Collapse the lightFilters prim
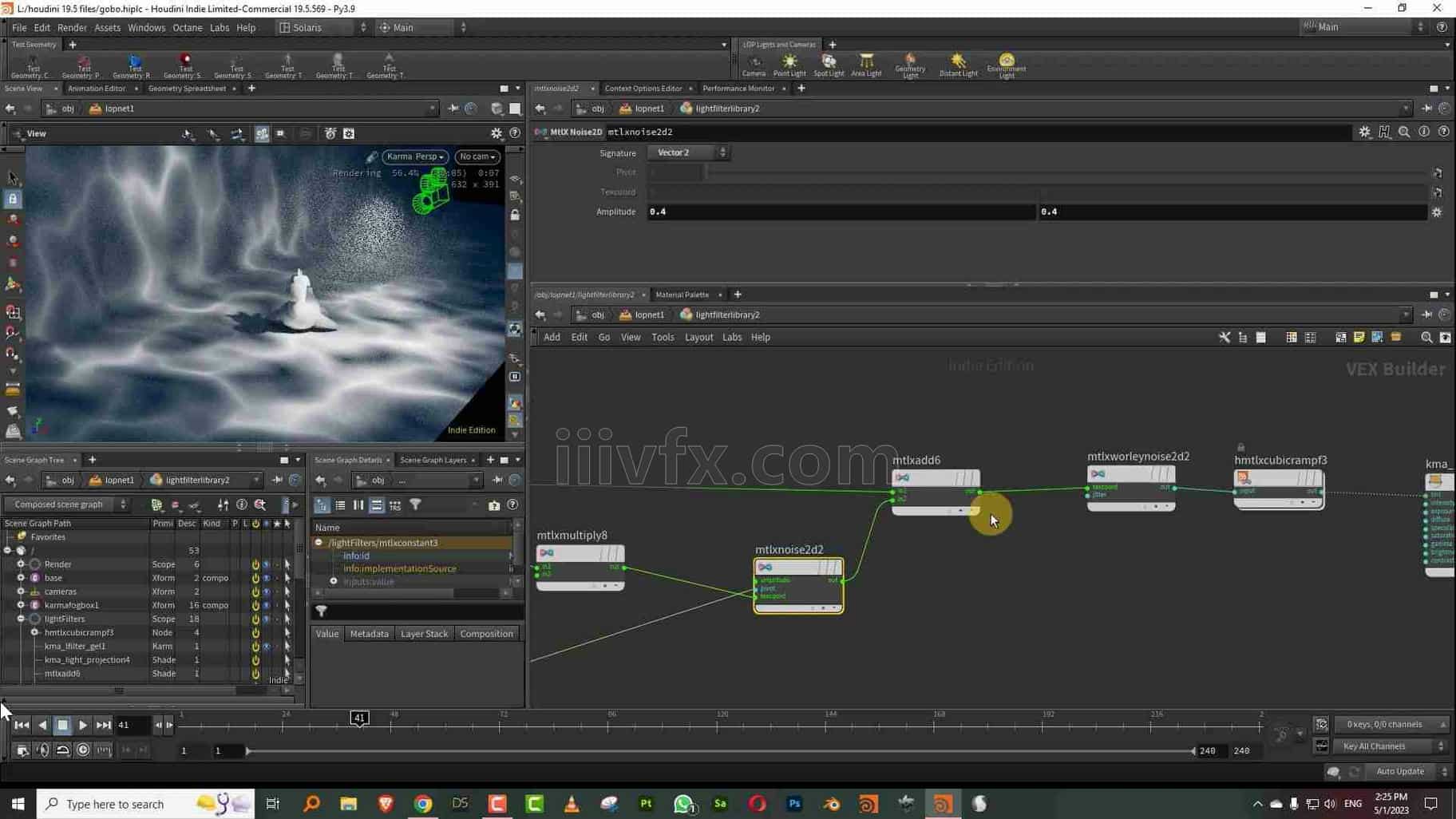The width and height of the screenshot is (1456, 819). [x=21, y=619]
